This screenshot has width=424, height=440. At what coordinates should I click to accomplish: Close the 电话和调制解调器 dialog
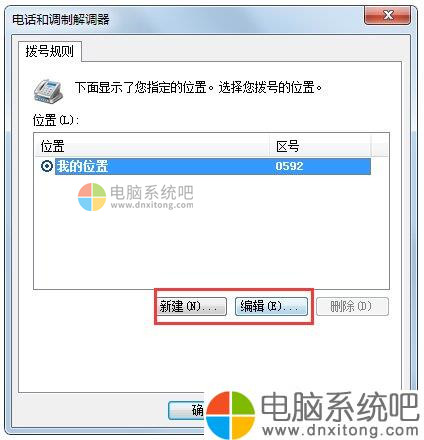click(388, 16)
